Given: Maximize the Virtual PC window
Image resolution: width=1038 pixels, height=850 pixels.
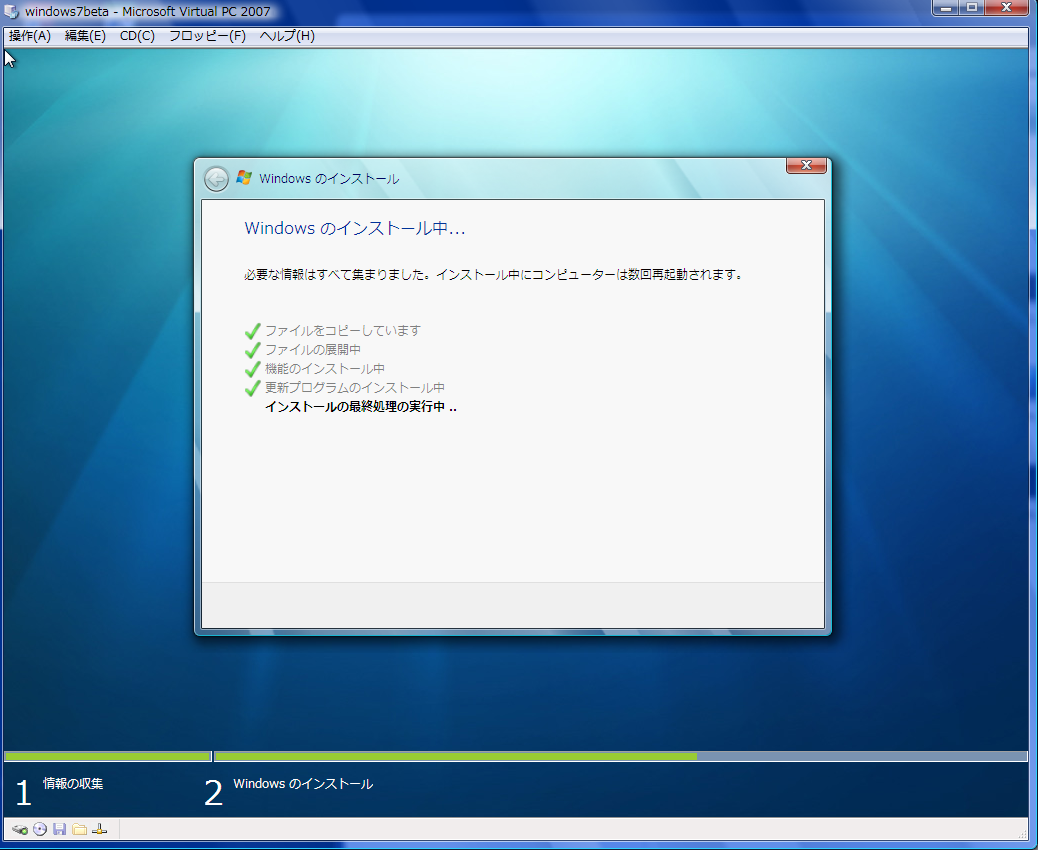Looking at the screenshot, I should pyautogui.click(x=971, y=8).
